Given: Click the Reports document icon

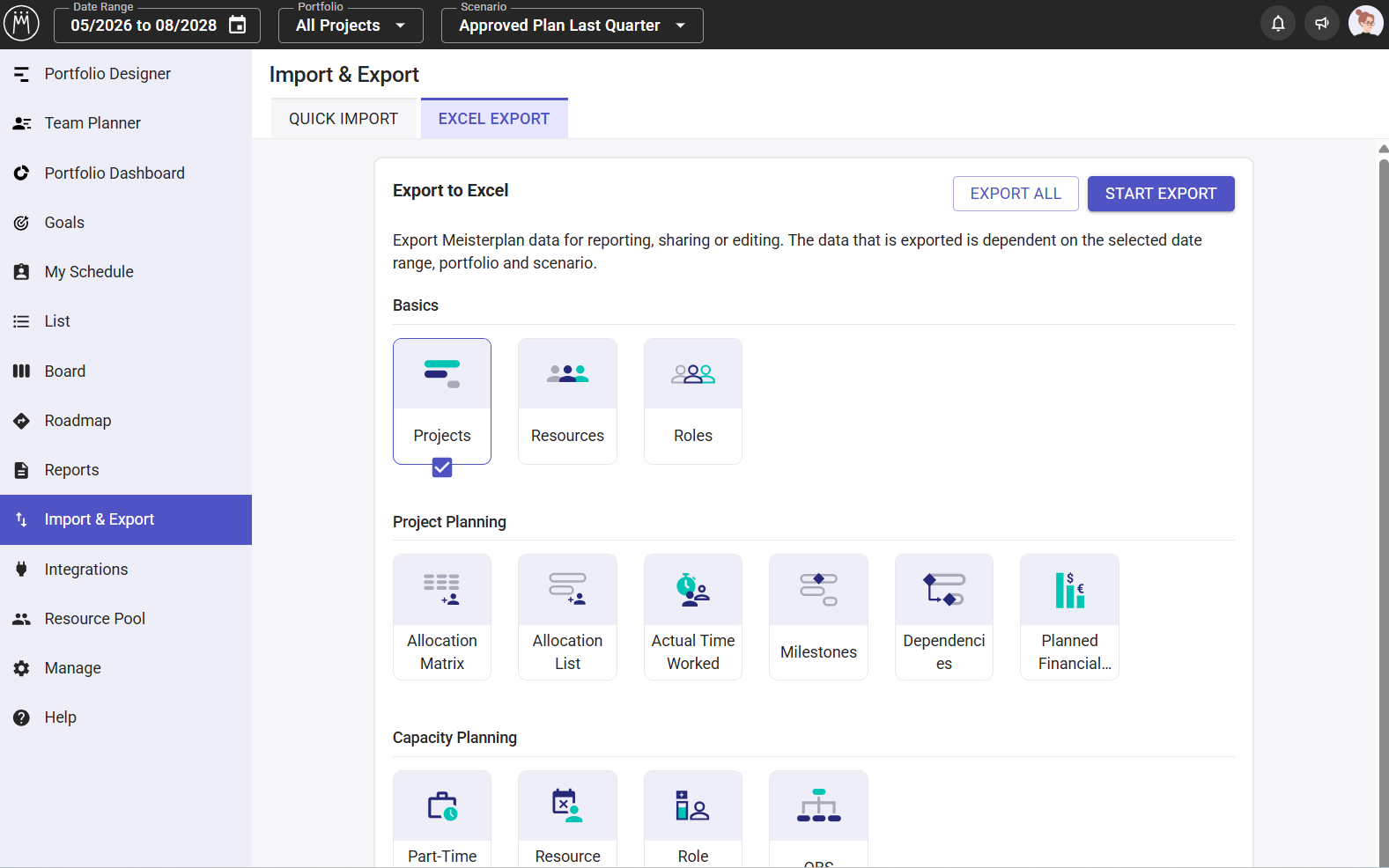Looking at the screenshot, I should pos(22,470).
